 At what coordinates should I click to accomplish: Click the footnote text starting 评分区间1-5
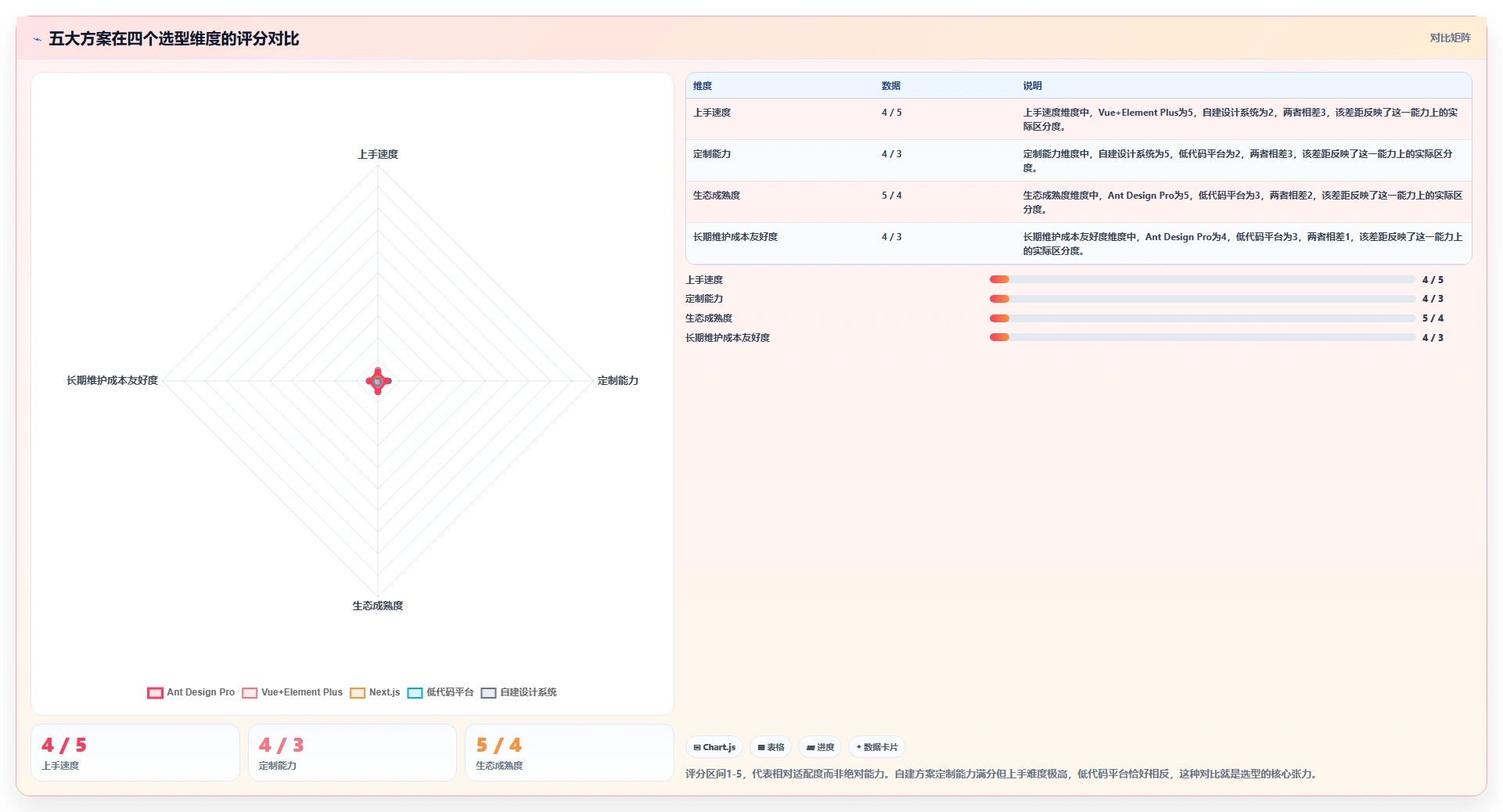tap(1003, 774)
